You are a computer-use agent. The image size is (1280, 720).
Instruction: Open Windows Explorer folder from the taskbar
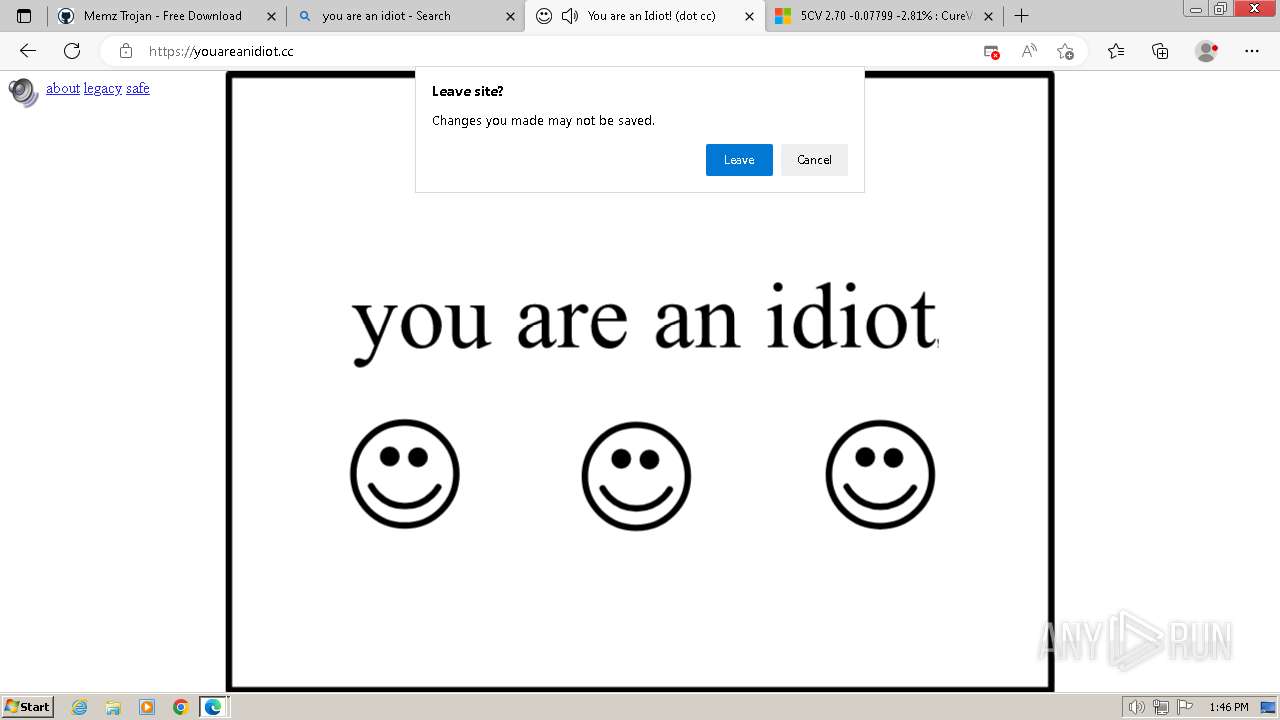point(113,707)
